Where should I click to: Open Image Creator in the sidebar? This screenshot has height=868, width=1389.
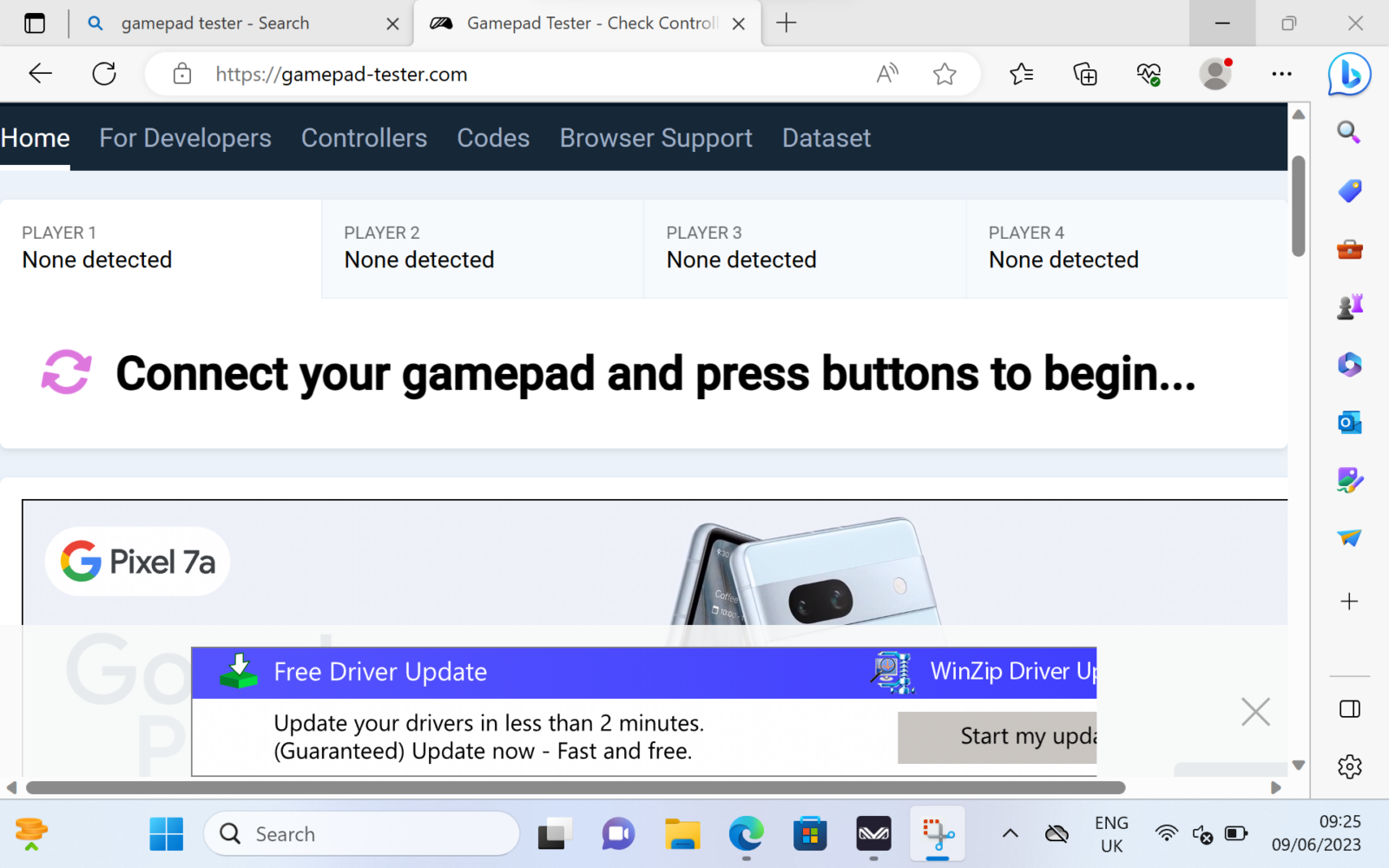(1349, 481)
